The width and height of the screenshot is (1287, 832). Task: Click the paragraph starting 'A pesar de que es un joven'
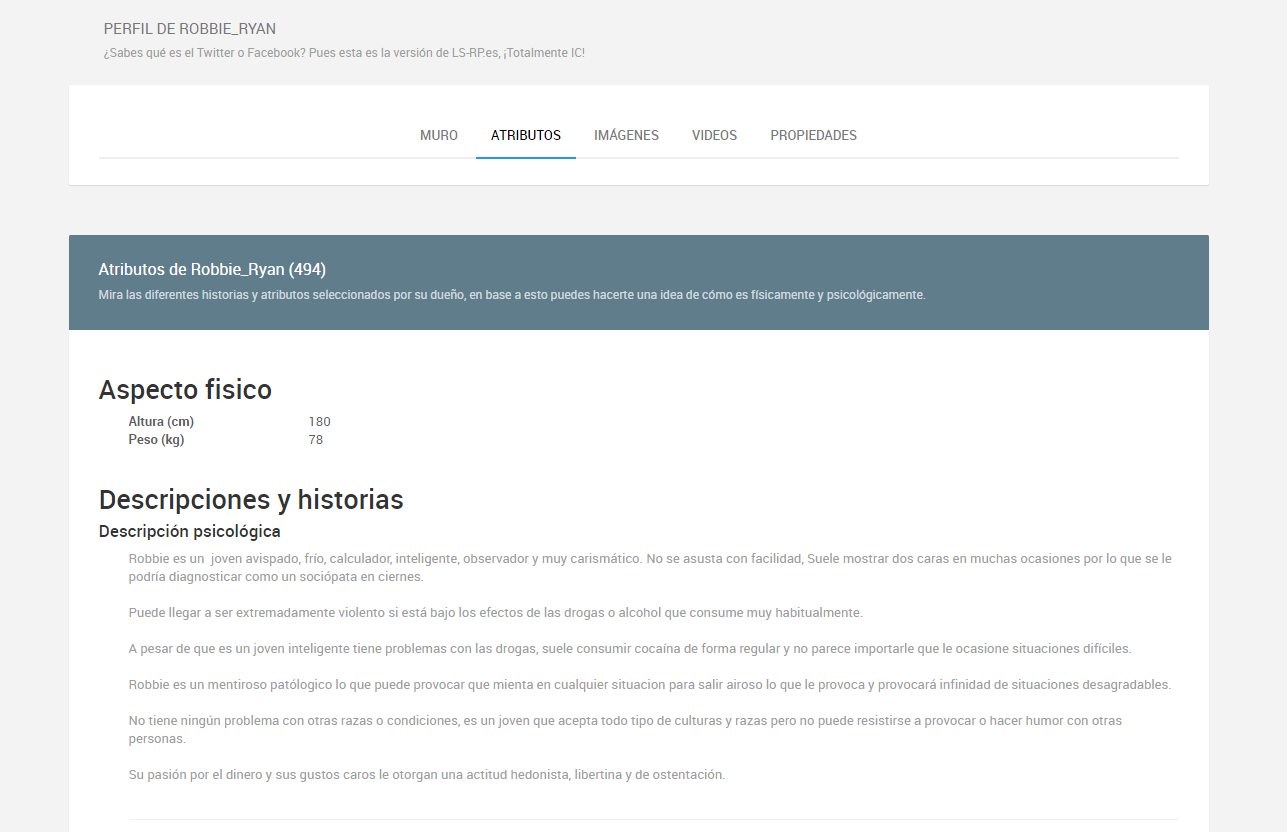coord(630,649)
